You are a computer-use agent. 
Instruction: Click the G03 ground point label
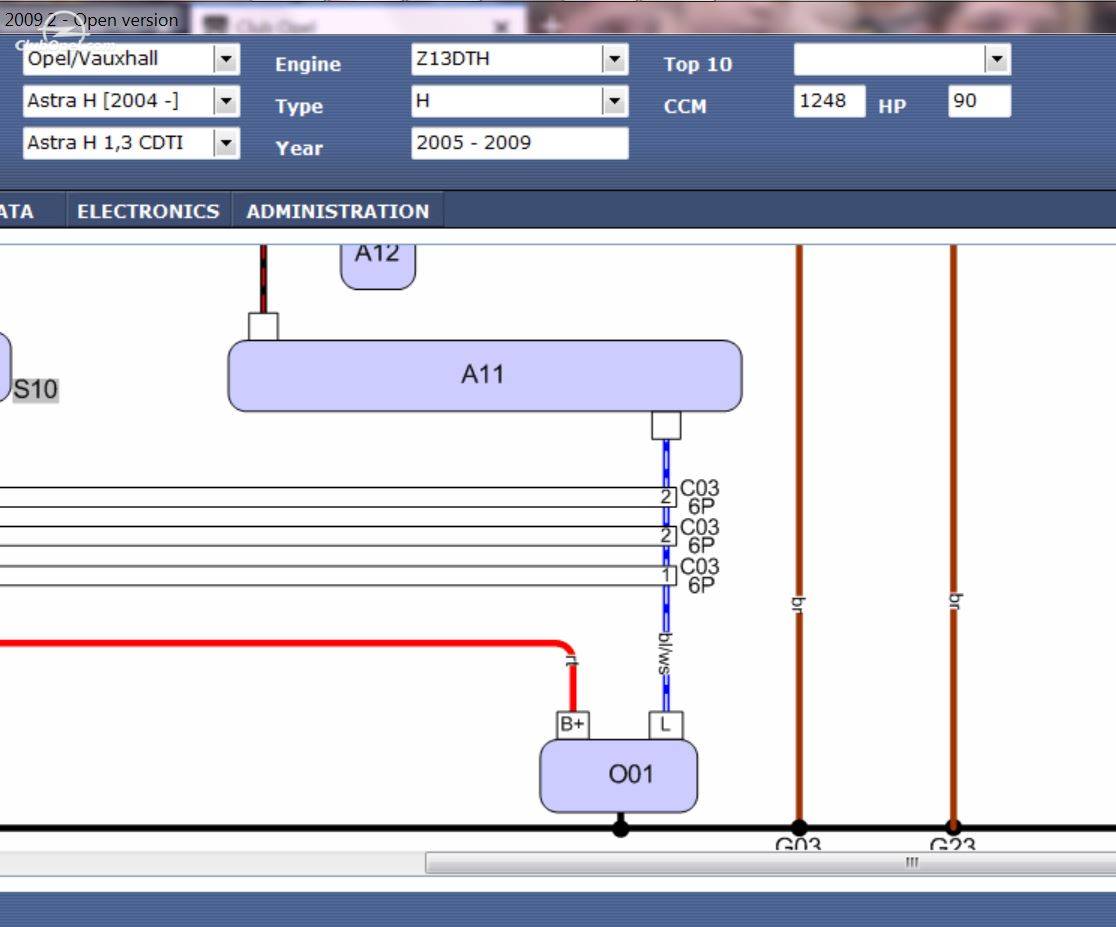(798, 844)
